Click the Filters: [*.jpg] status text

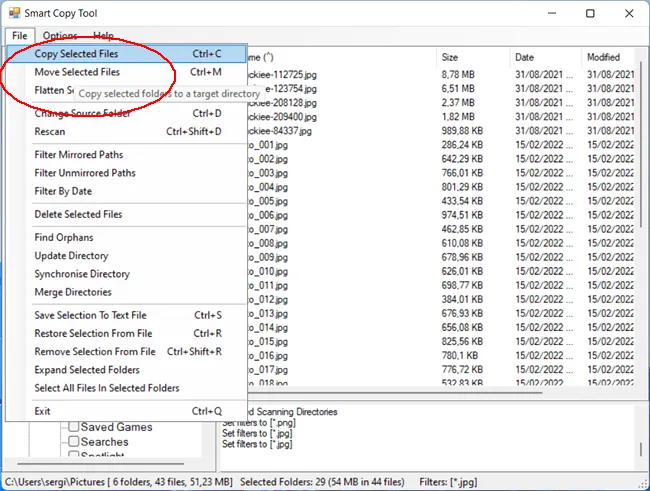(x=448, y=482)
